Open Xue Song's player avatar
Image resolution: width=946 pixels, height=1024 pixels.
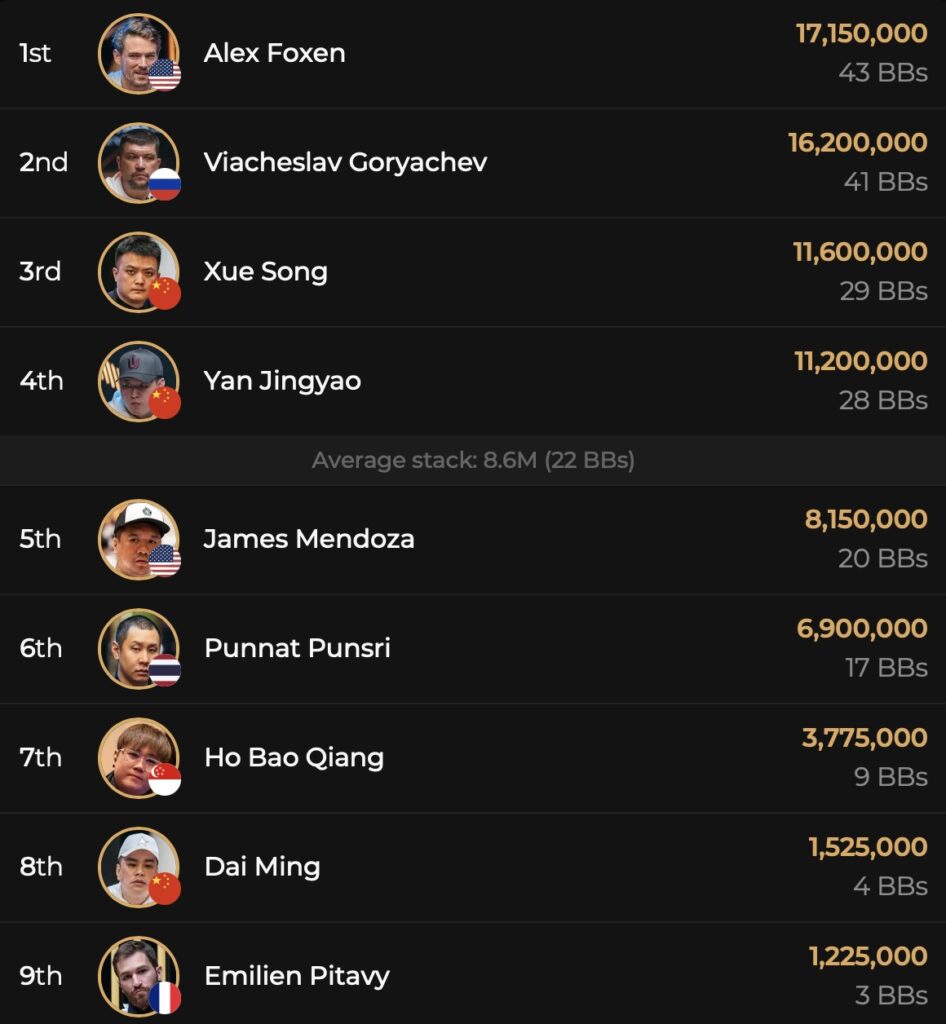(137, 270)
